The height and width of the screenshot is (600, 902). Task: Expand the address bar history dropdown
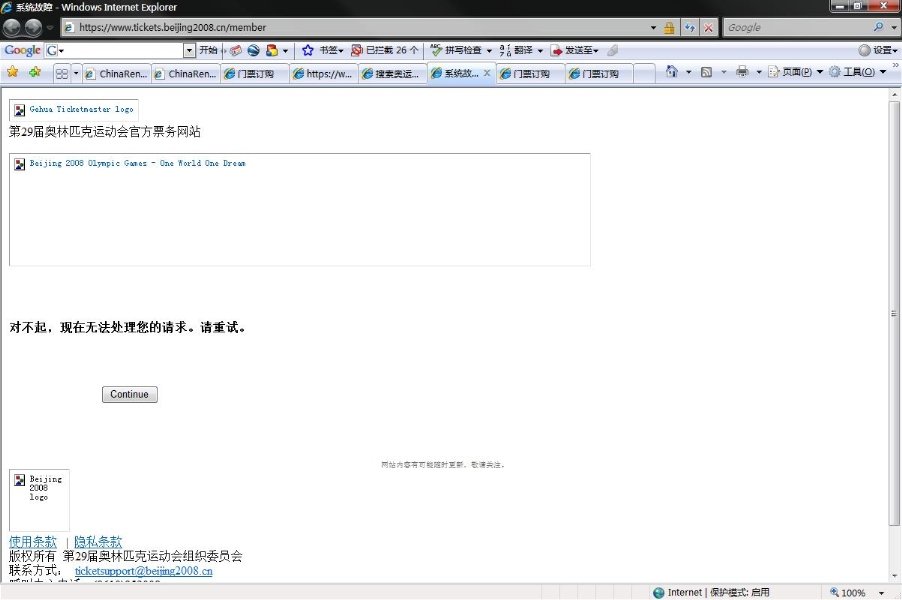[x=653, y=27]
